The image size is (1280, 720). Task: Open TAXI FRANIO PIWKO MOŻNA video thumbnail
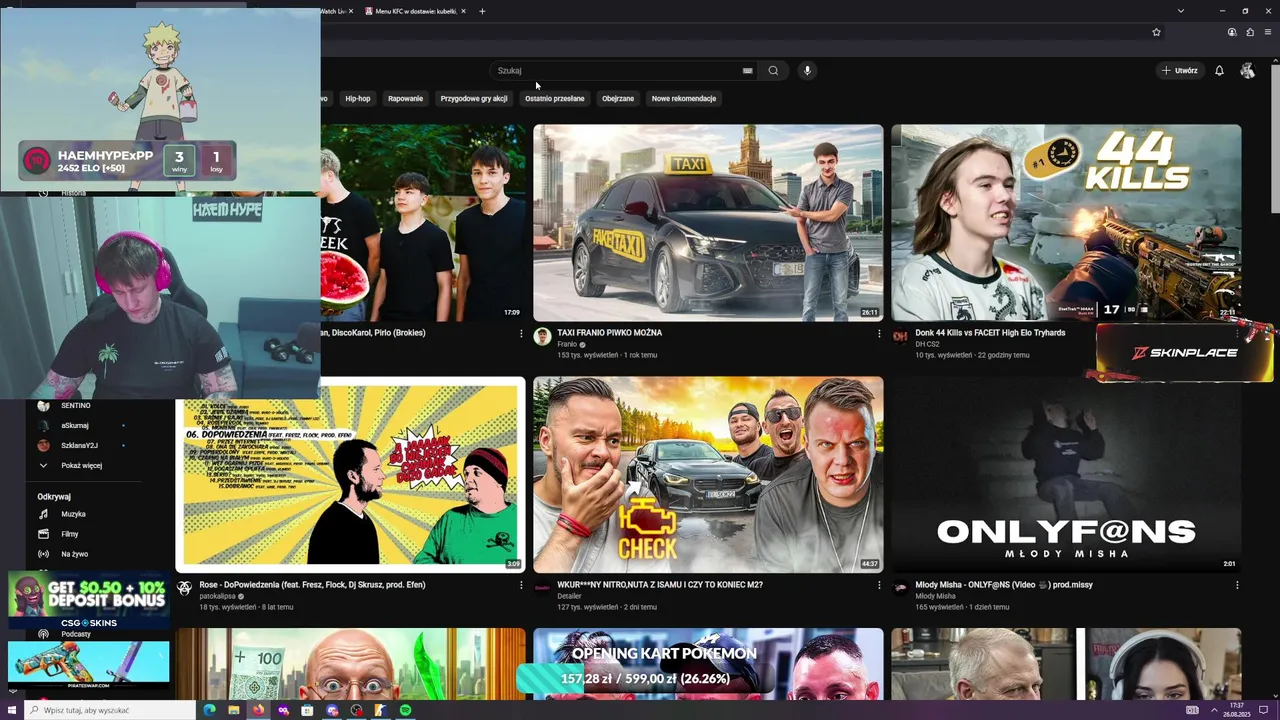(708, 222)
